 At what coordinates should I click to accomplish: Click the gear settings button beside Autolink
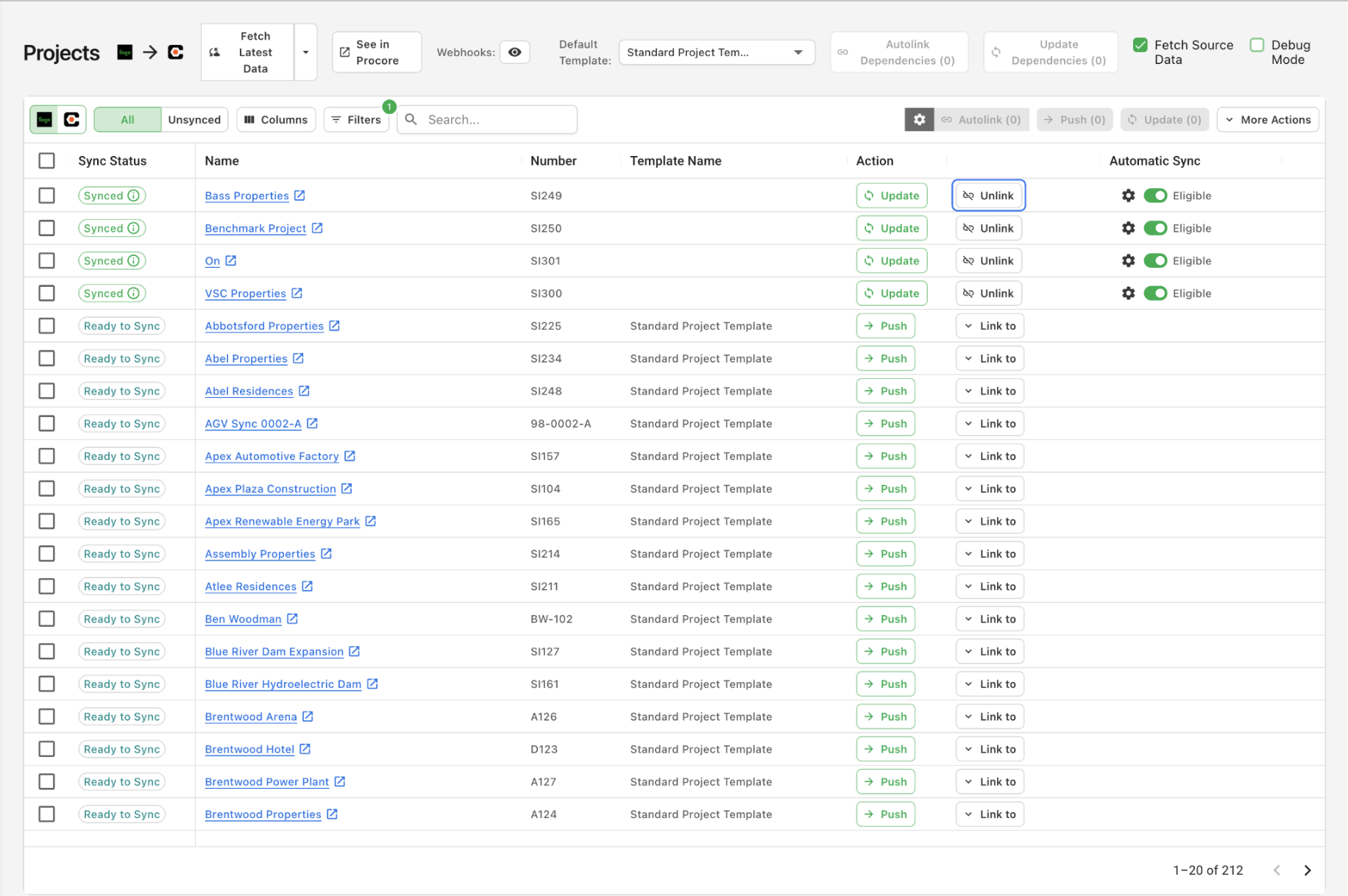(x=919, y=120)
